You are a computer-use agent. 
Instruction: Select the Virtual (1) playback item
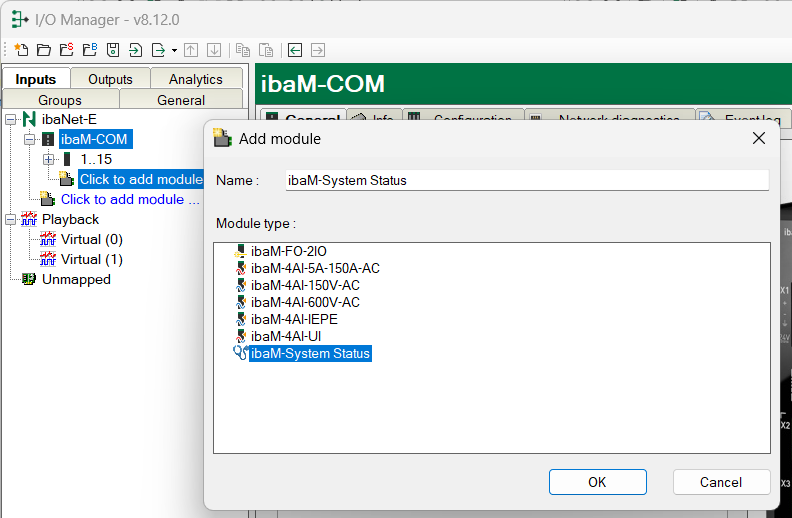[91, 260]
